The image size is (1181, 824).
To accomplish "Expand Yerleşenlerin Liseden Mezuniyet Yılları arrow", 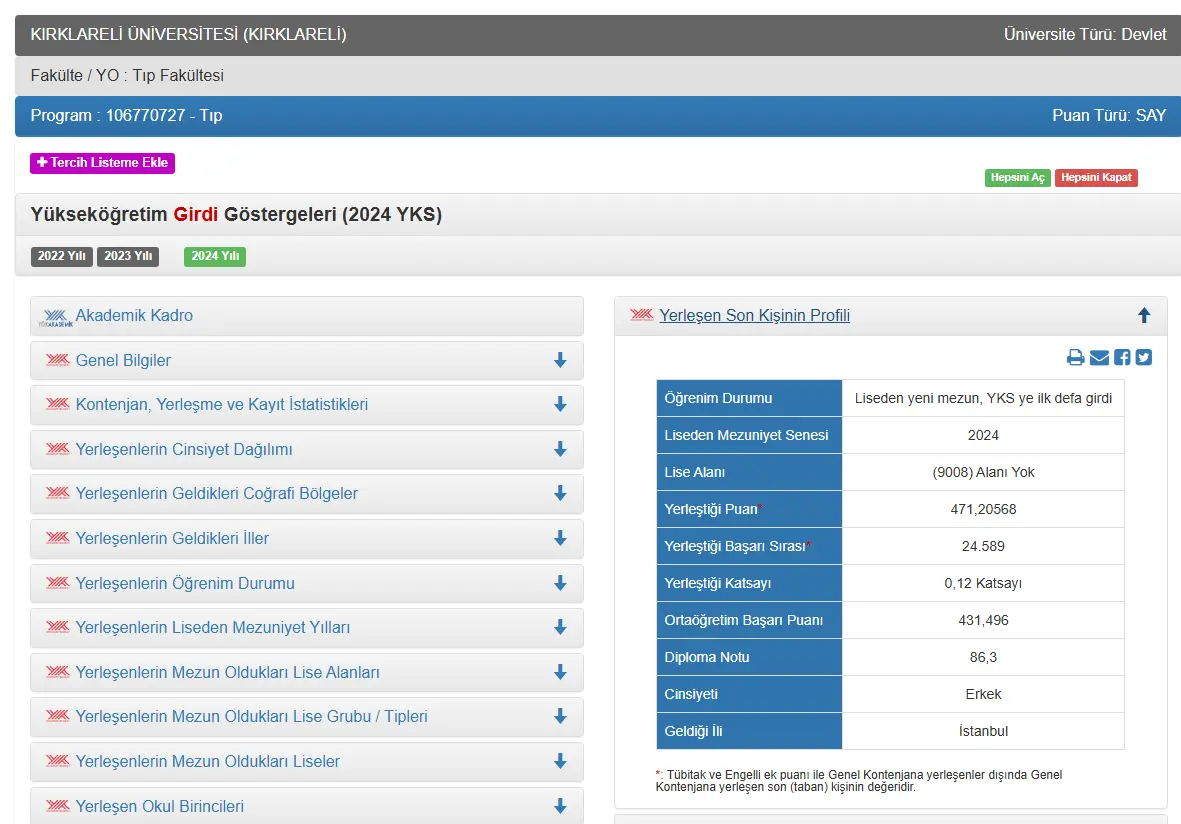I will tap(560, 627).
